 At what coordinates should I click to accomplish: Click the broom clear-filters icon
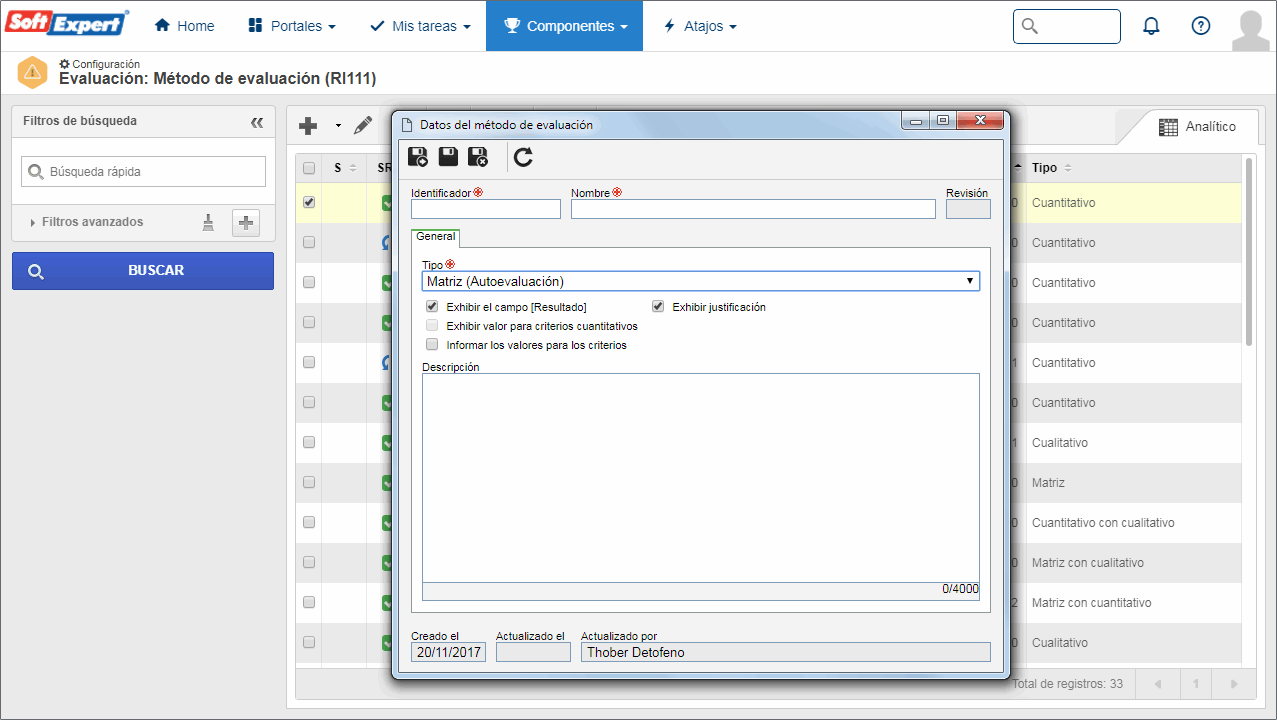tap(208, 222)
